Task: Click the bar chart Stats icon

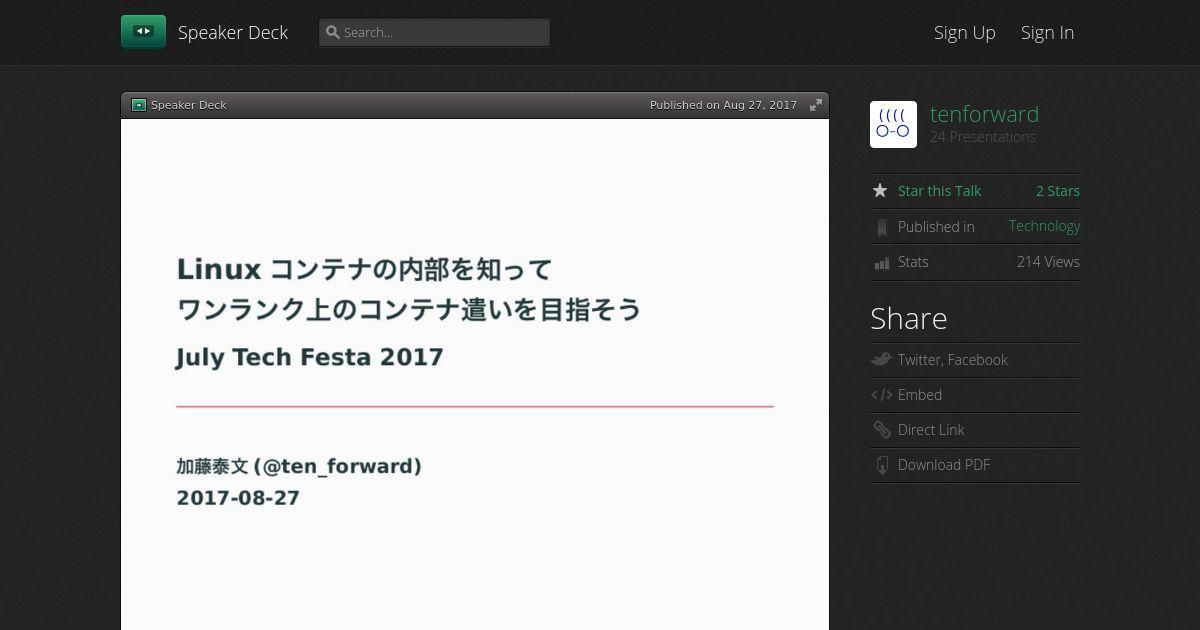Action: (881, 263)
